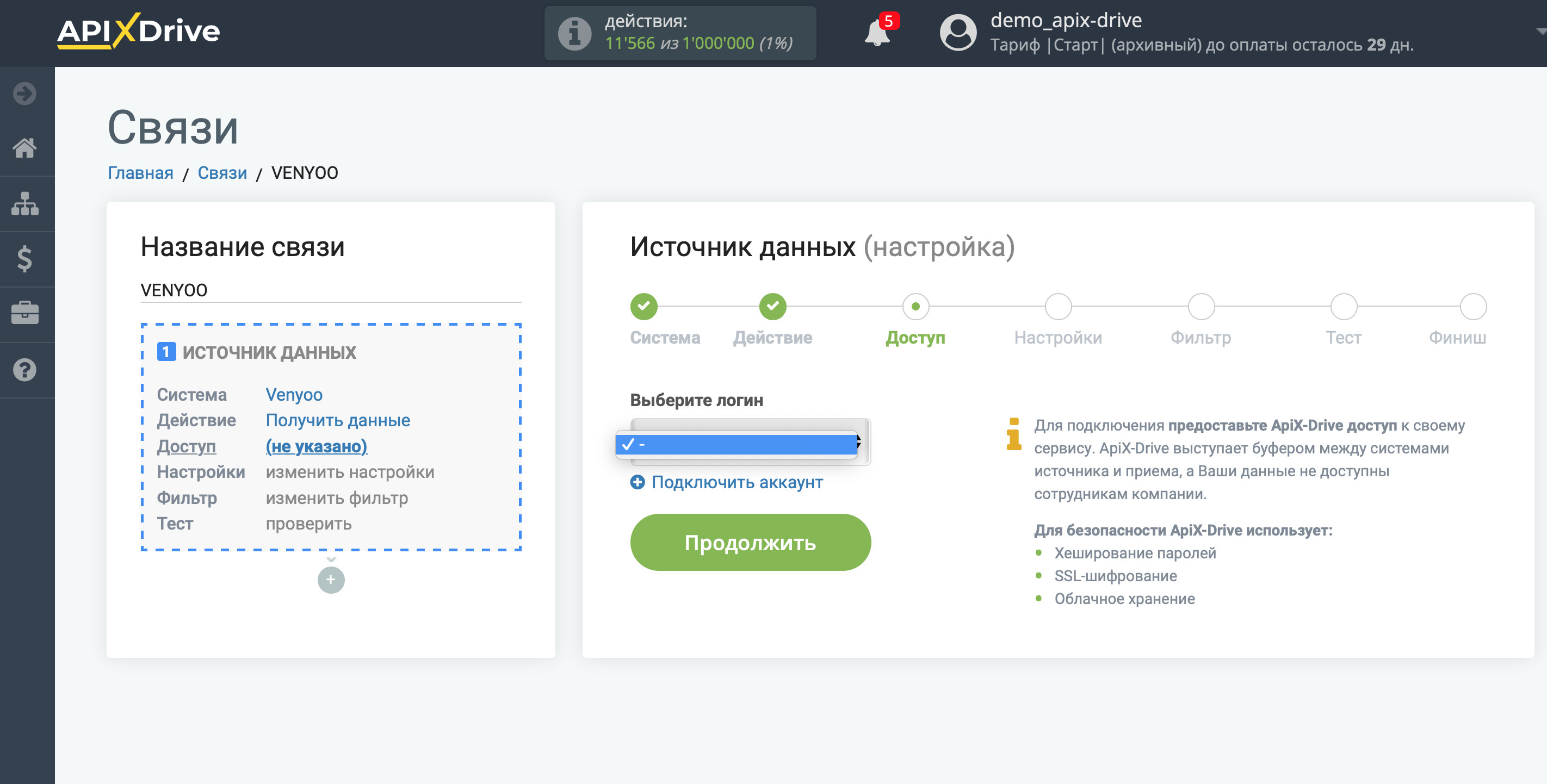Image resolution: width=1547 pixels, height=784 pixels.
Task: Click изменить фильтр text
Action: tap(337, 497)
